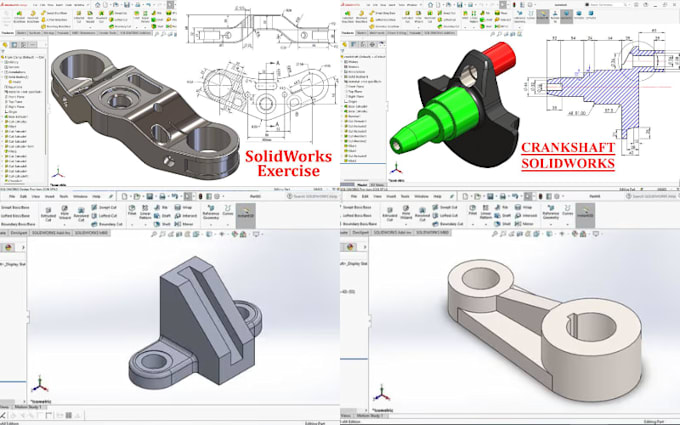This screenshot has width=680, height=425.
Task: Expand the Reference Geometry dropdown arrow in the white lever window
Action: pyautogui.click(x=551, y=224)
